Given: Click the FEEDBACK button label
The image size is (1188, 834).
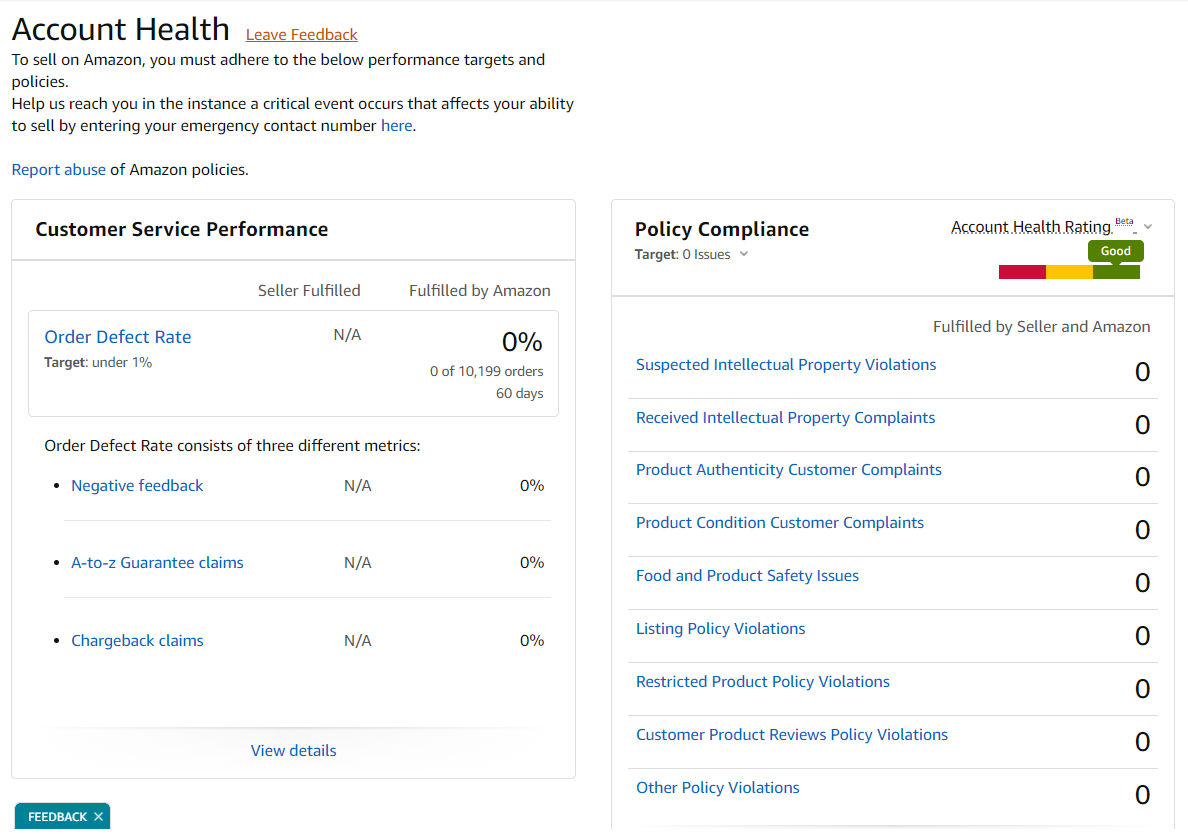Looking at the screenshot, I should [57, 817].
